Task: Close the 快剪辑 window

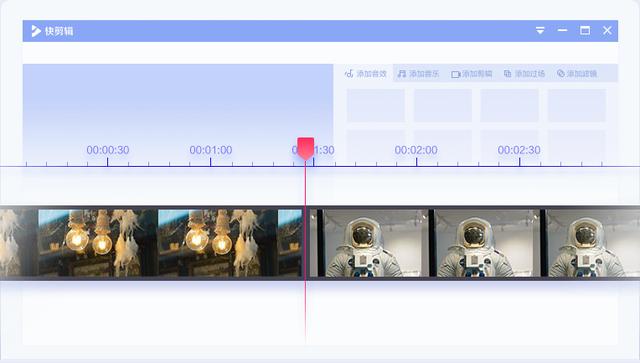Action: (607, 31)
